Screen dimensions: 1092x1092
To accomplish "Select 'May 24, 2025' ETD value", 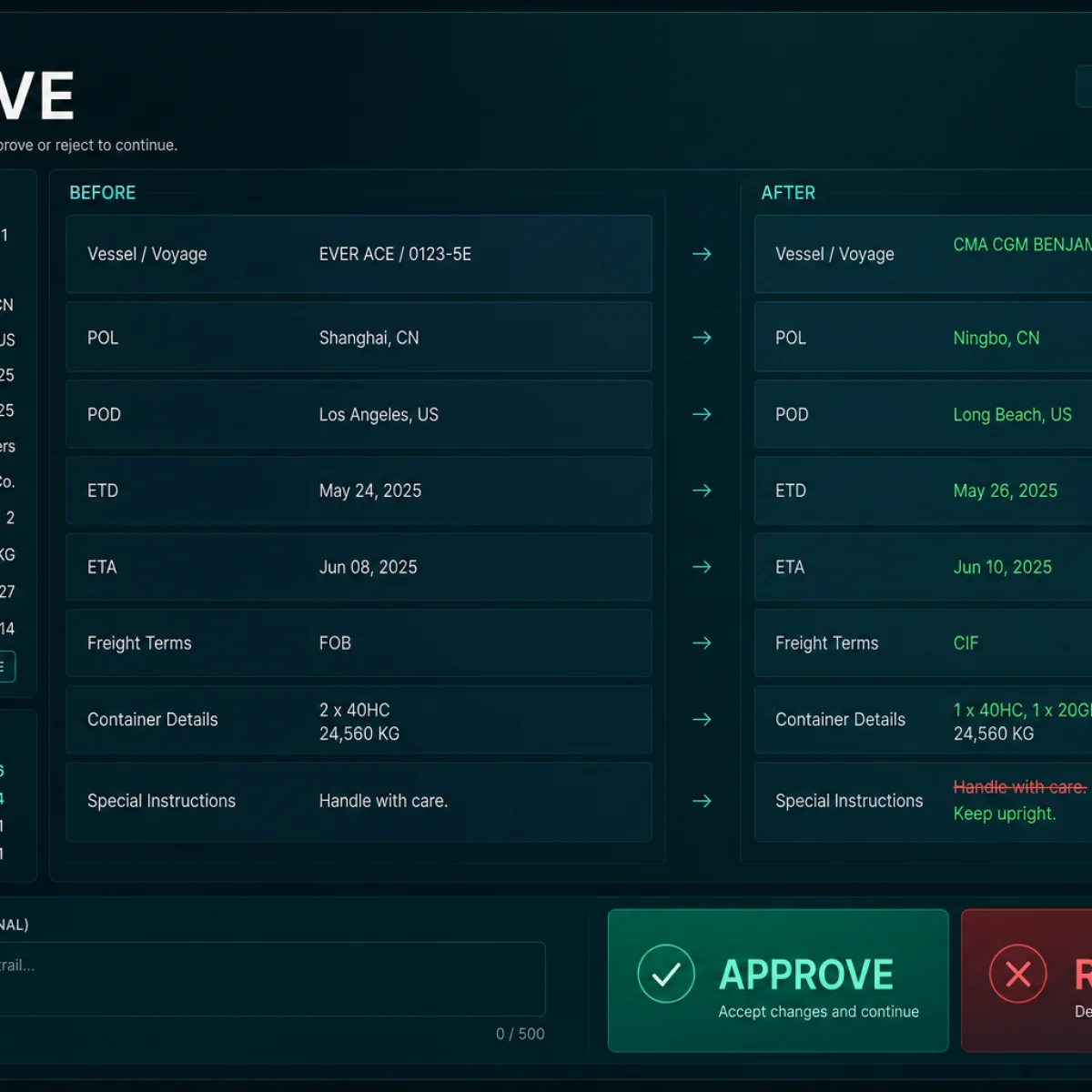I will point(370,490).
